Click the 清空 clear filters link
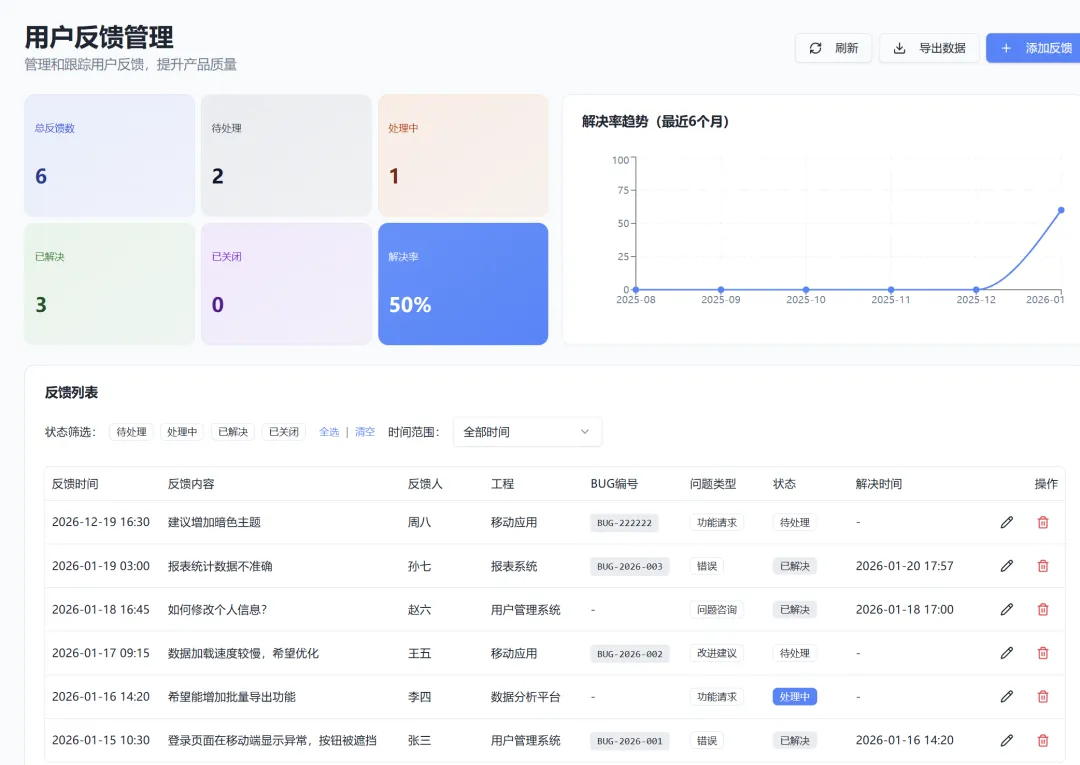The height and width of the screenshot is (765, 1080). coord(365,432)
